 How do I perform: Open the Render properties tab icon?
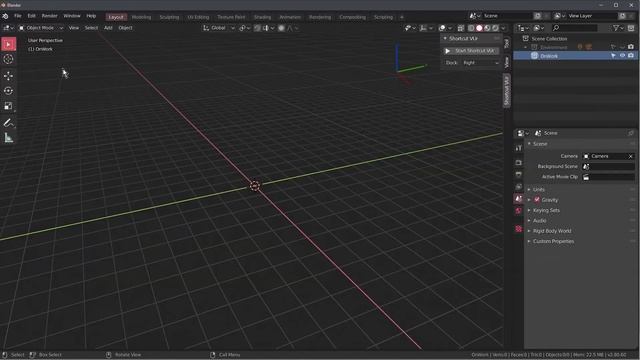point(518,162)
